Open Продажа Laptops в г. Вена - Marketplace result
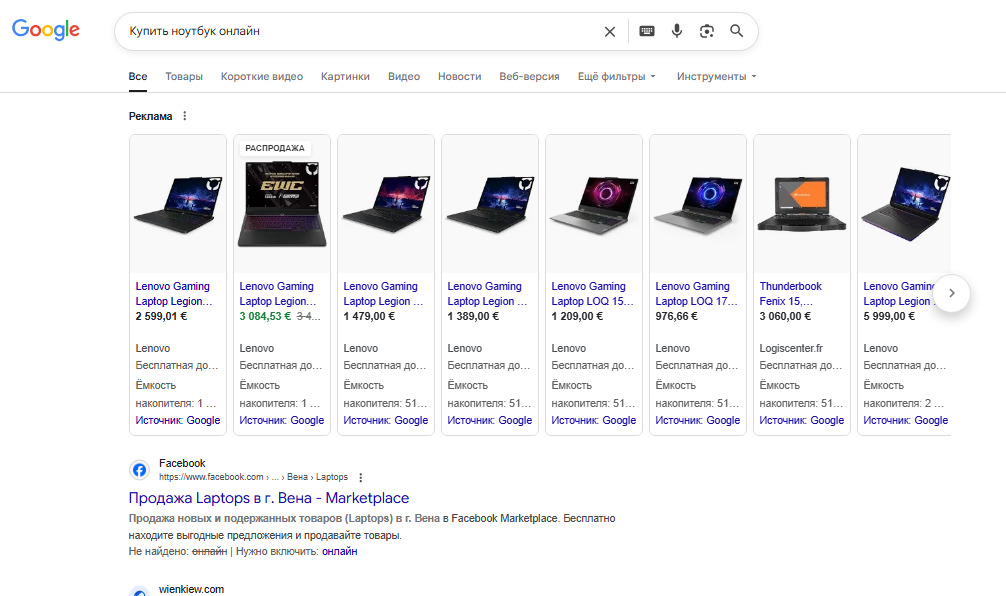The width and height of the screenshot is (1006, 596). tap(269, 498)
